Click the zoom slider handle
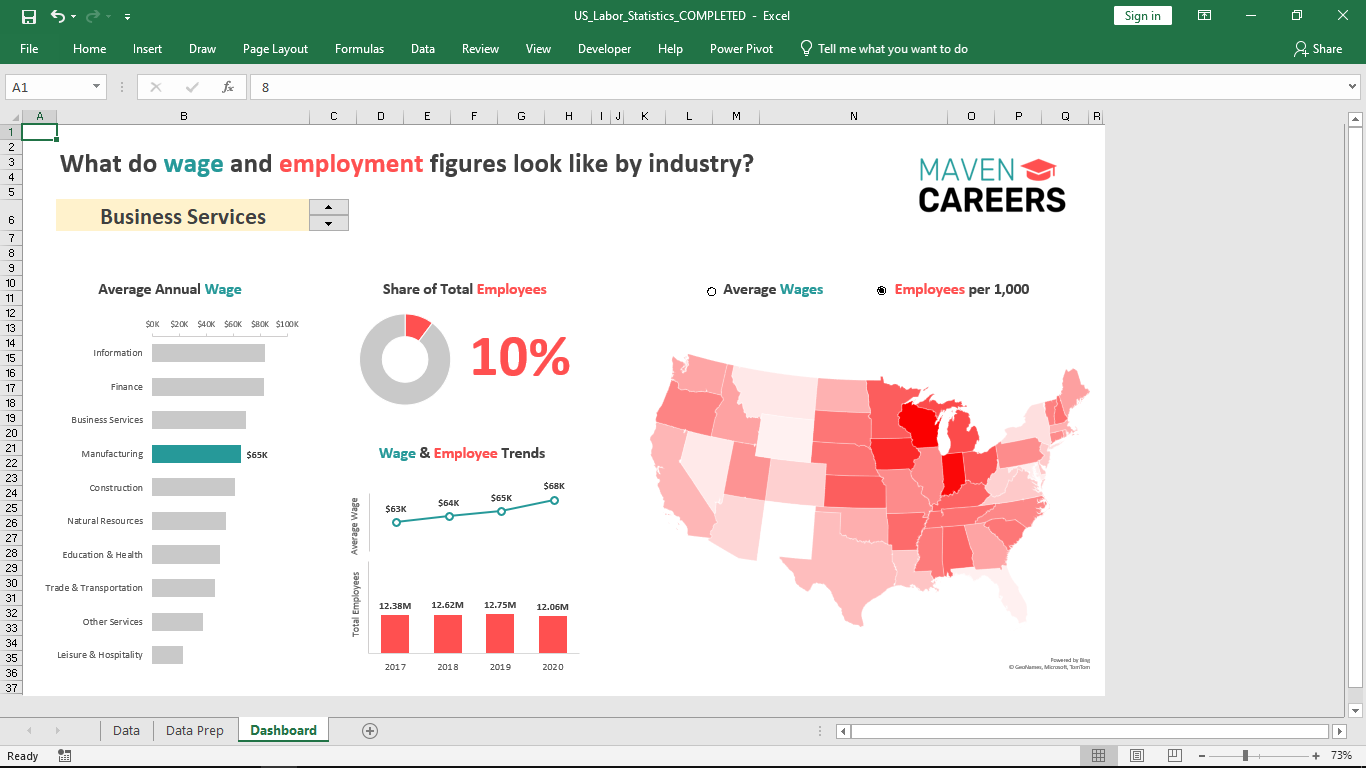Viewport: 1366px width, 768px height. pos(1245,756)
